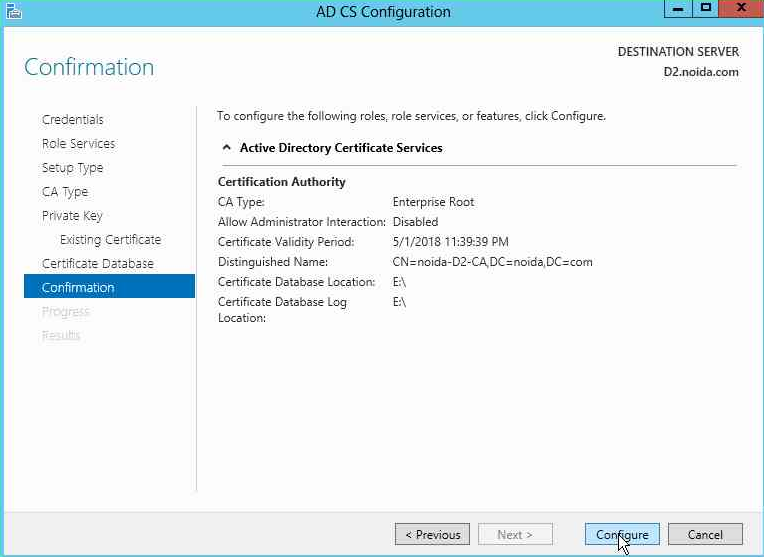Open the Private Key step
Screen dimensions: 764x557
tap(72, 215)
